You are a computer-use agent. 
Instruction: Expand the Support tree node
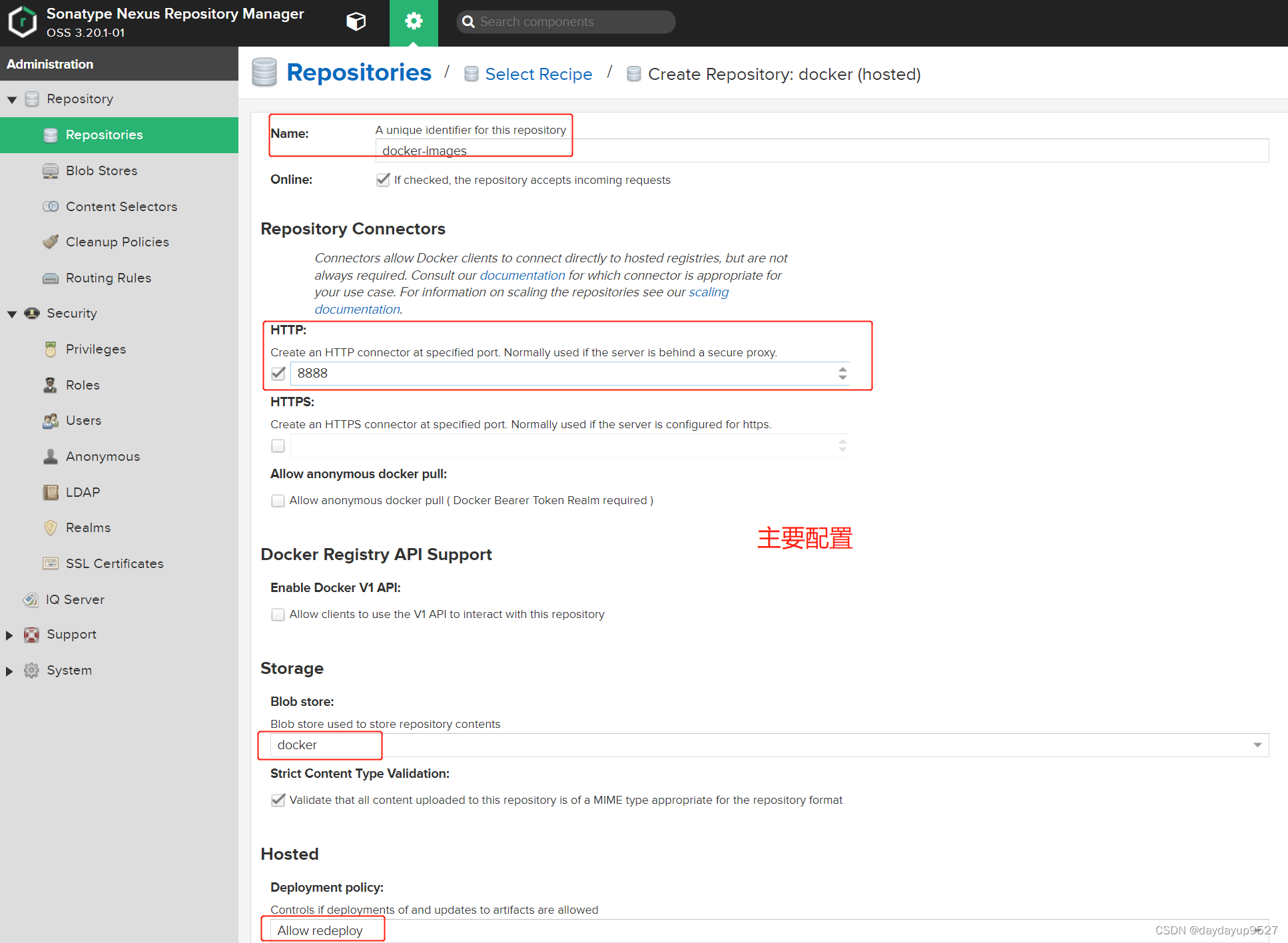point(9,635)
